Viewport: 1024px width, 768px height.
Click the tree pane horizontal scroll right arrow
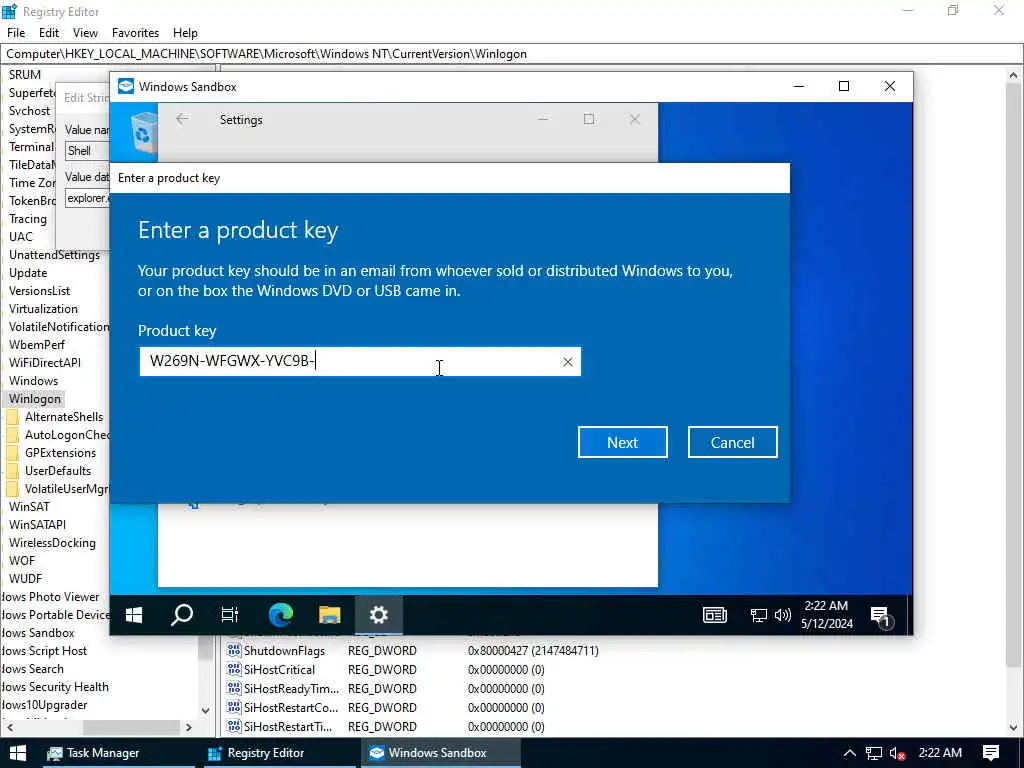tap(189, 727)
